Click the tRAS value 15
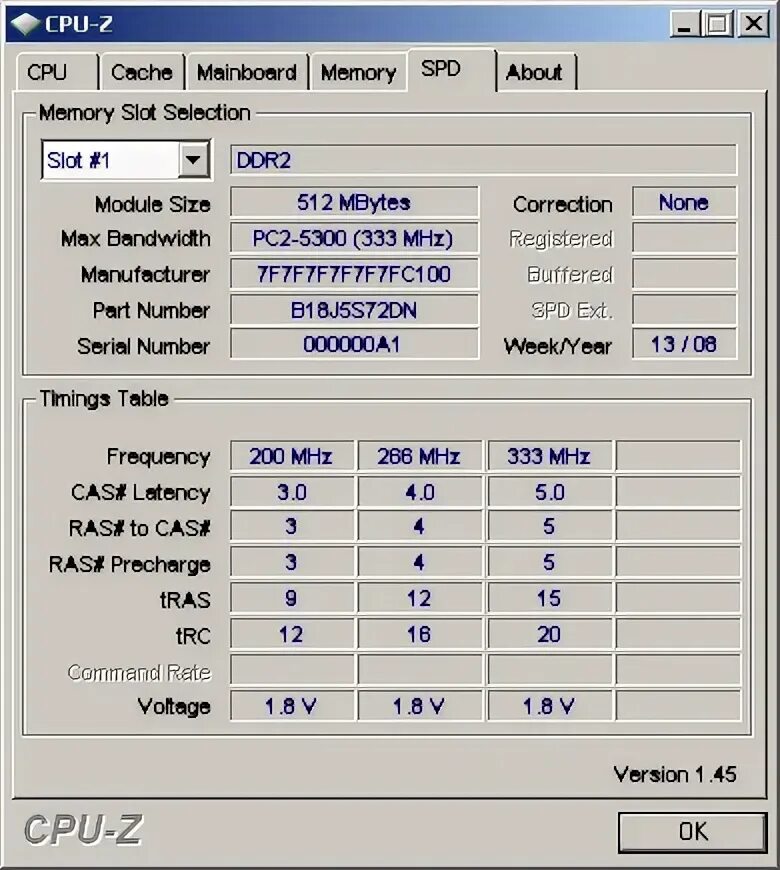The height and width of the screenshot is (870, 780). coord(550,599)
